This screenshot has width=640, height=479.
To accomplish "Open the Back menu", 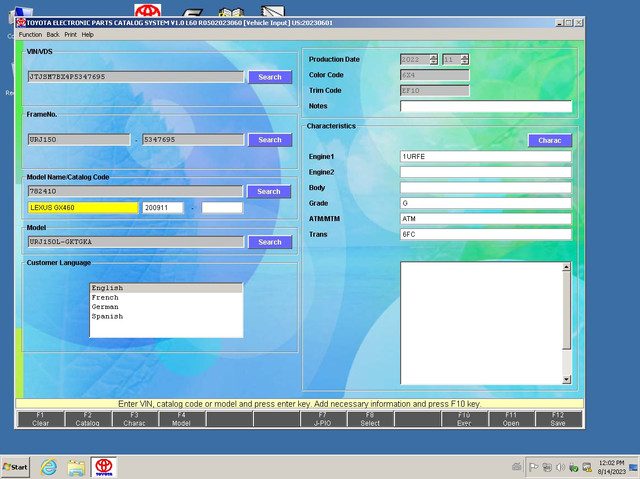I will click(53, 35).
